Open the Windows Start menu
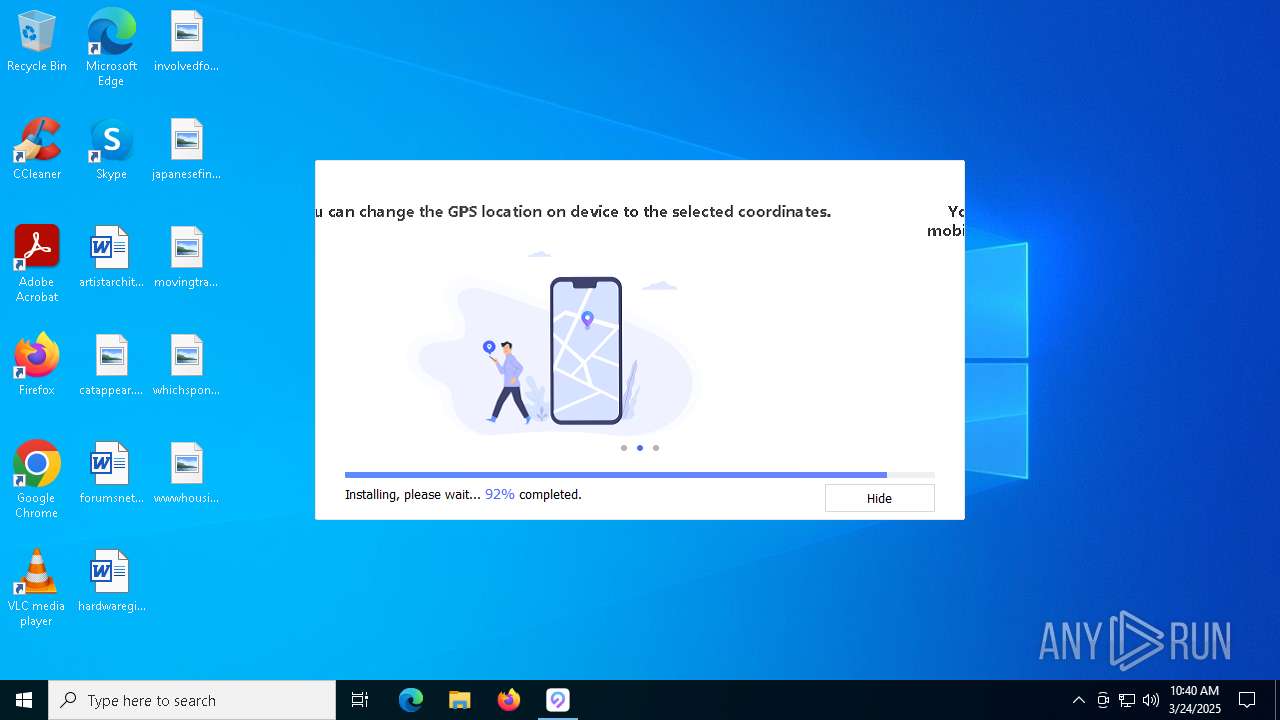This screenshot has height=720, width=1280. [24, 700]
